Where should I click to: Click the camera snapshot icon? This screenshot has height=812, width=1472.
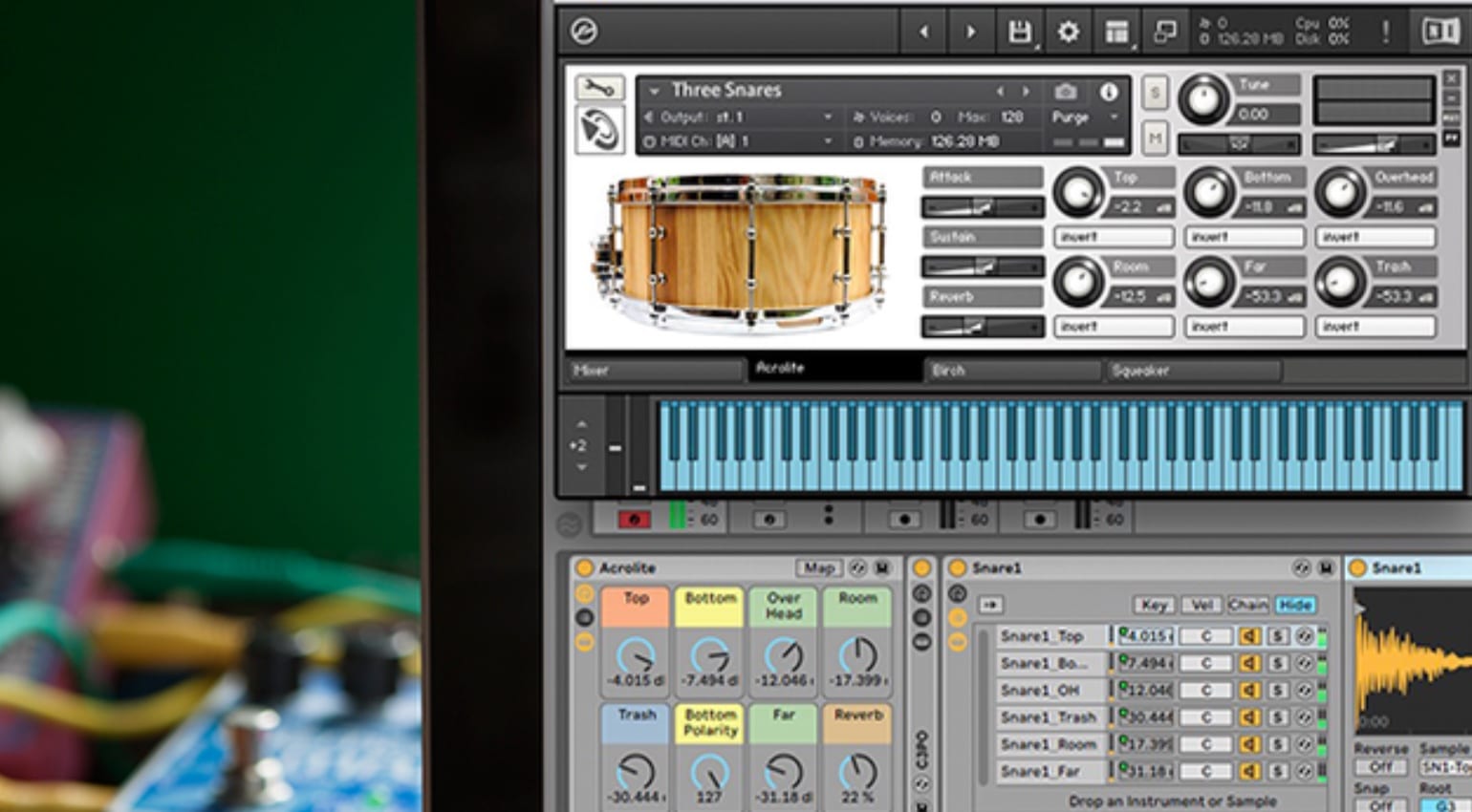point(1065,92)
